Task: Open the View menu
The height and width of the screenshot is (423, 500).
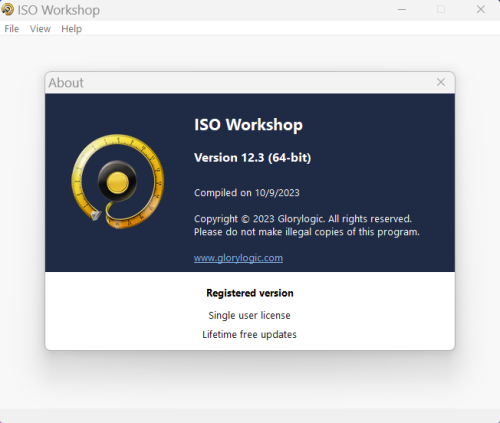Action: click(x=40, y=29)
